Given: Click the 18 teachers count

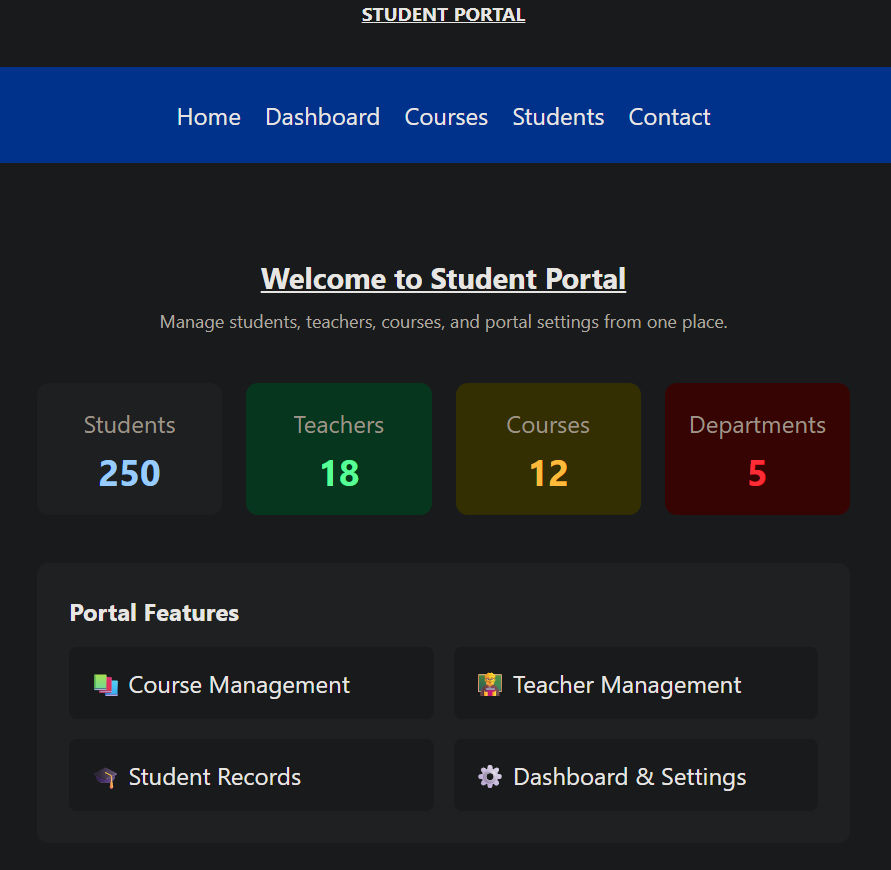Looking at the screenshot, I should coord(339,473).
